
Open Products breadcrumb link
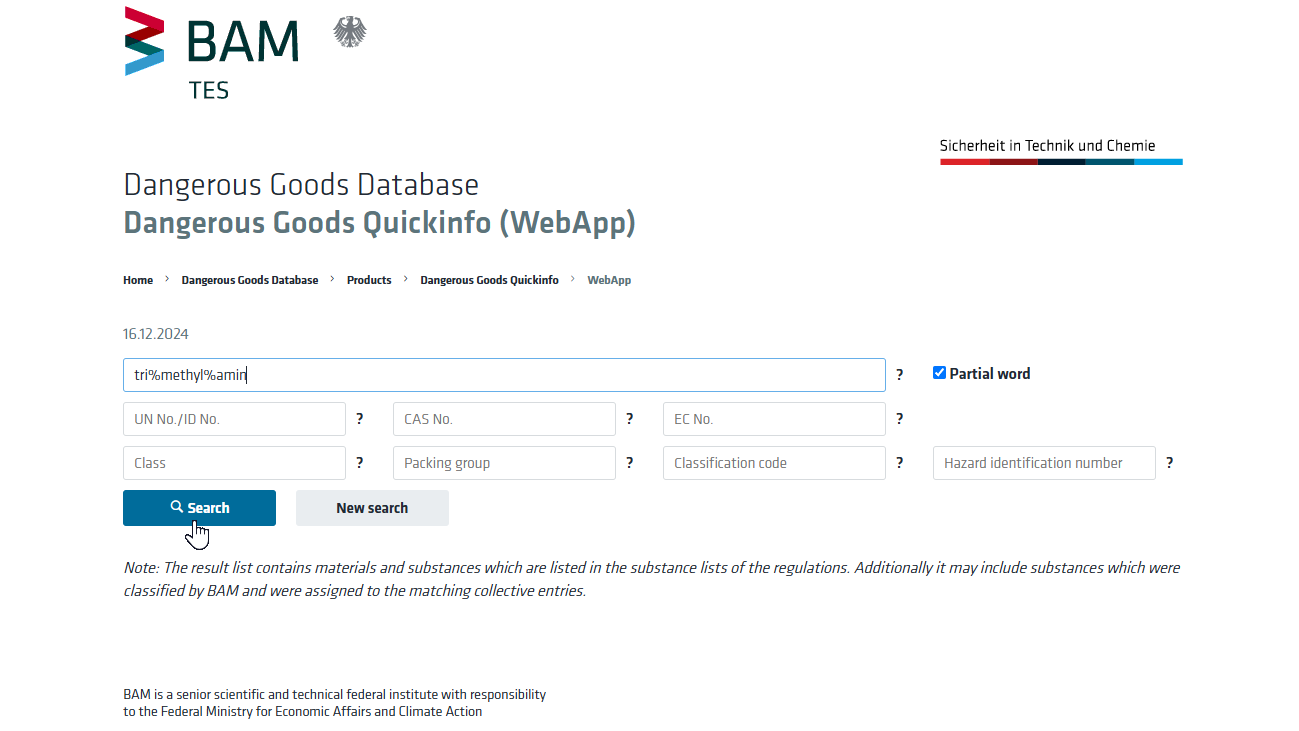[369, 280]
